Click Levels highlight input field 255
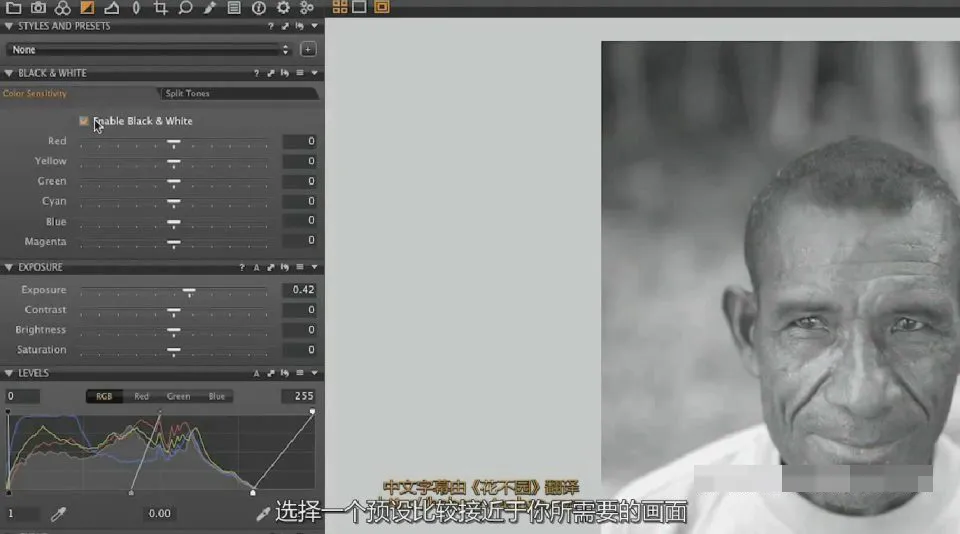This screenshot has width=960, height=534. [299, 396]
